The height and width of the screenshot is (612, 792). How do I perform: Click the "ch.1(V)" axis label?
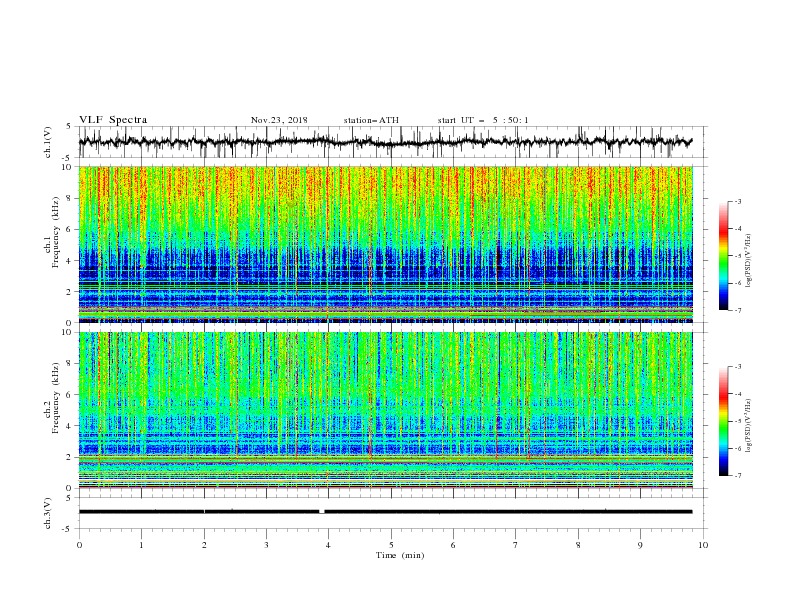pyautogui.click(x=48, y=142)
